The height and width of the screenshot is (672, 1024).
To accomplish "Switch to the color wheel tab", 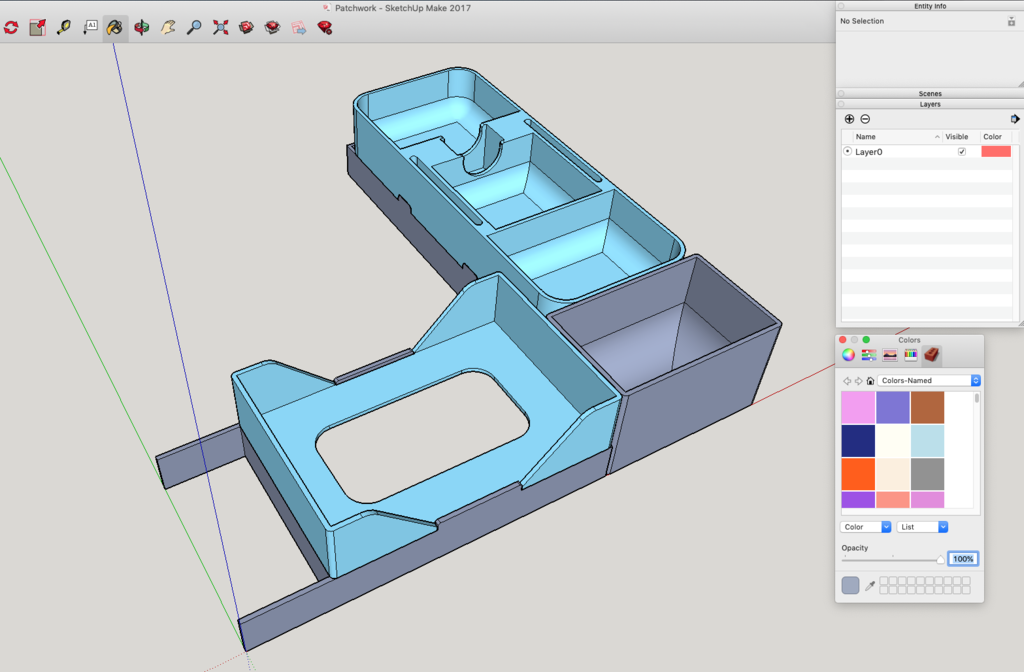I will tap(848, 355).
